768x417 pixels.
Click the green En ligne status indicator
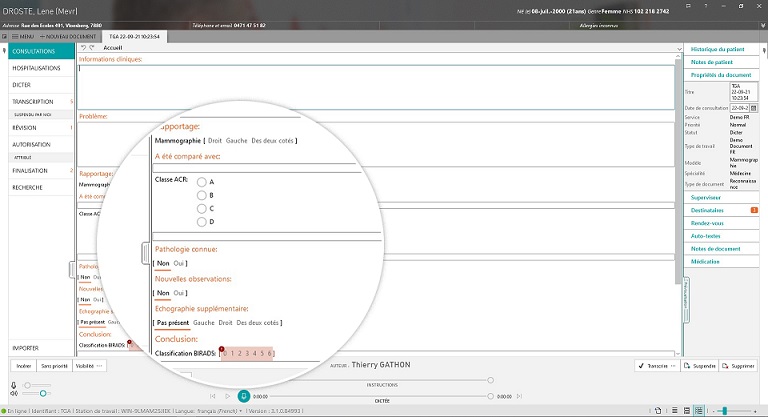[x=4, y=411]
